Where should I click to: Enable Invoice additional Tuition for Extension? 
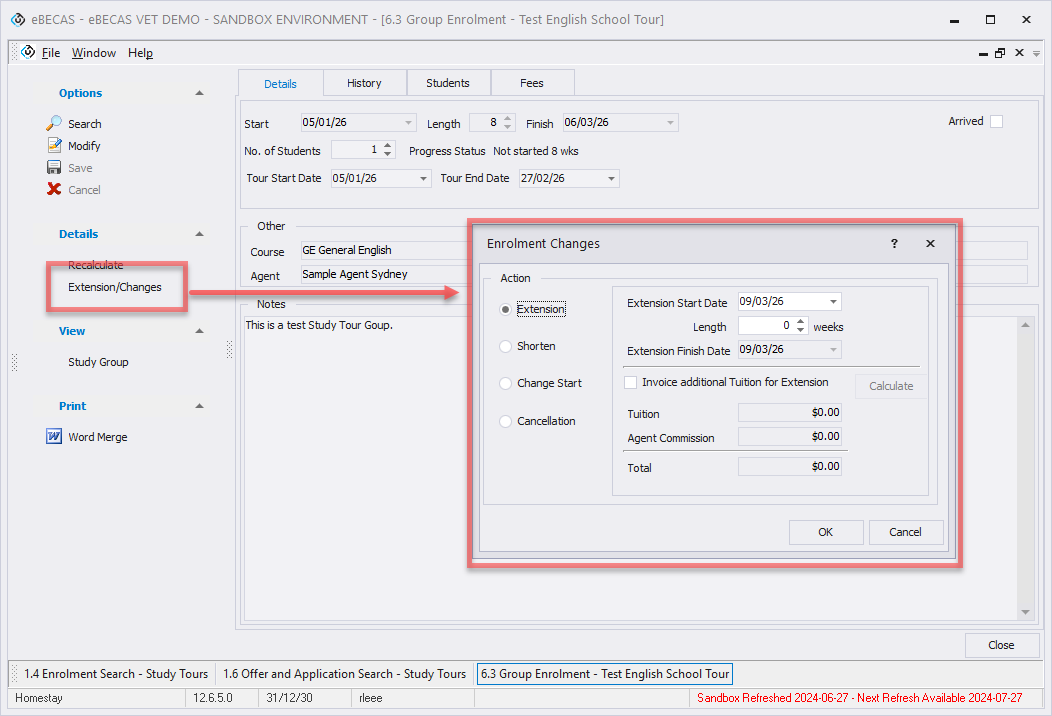(631, 382)
